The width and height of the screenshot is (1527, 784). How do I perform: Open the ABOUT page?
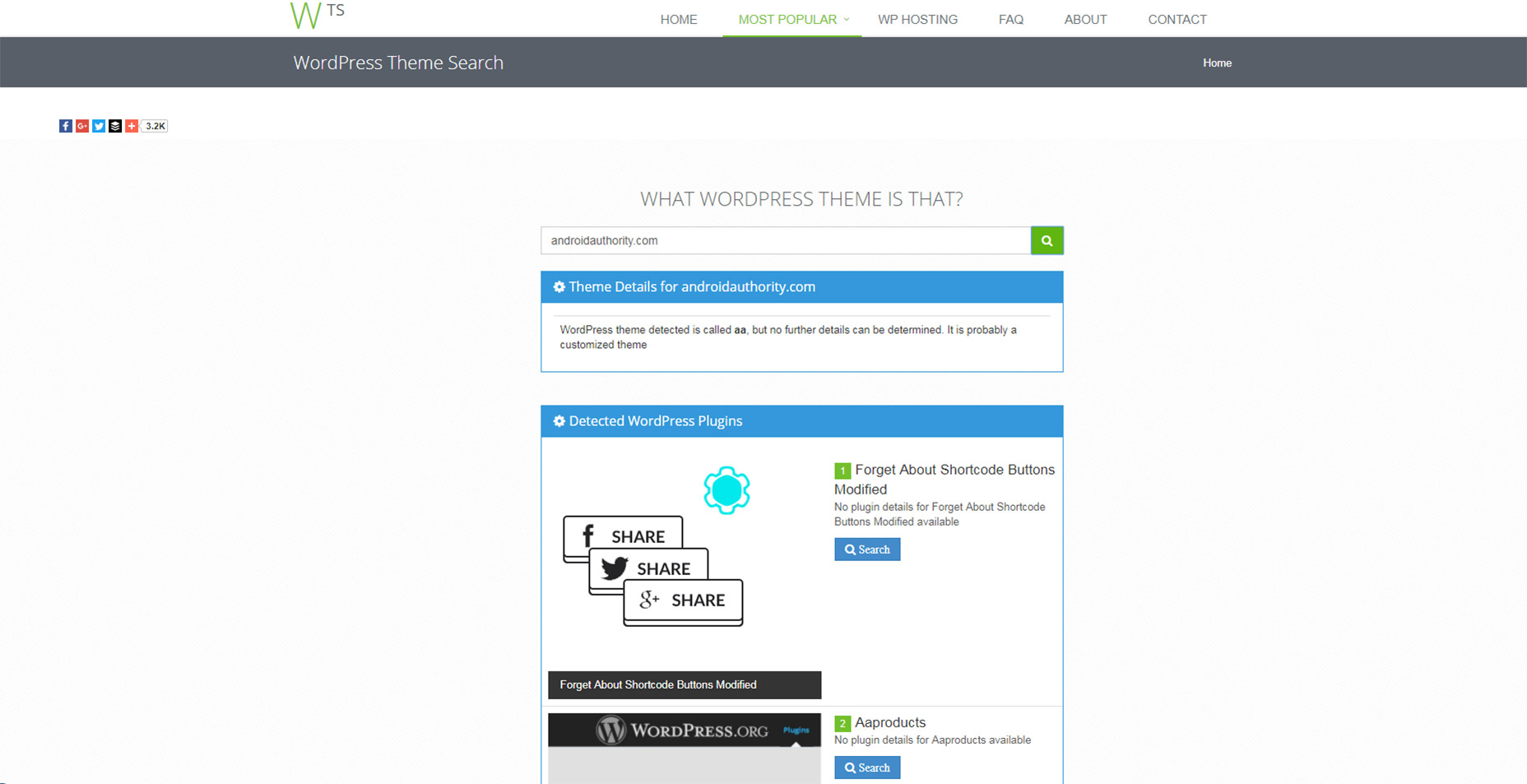tap(1085, 20)
